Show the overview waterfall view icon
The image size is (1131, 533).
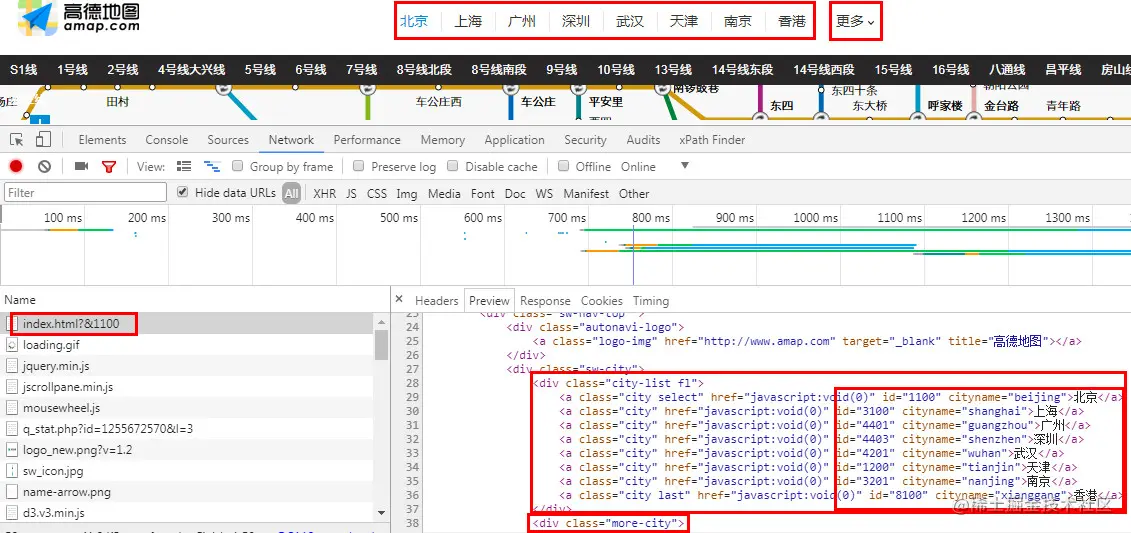click(x=212, y=167)
